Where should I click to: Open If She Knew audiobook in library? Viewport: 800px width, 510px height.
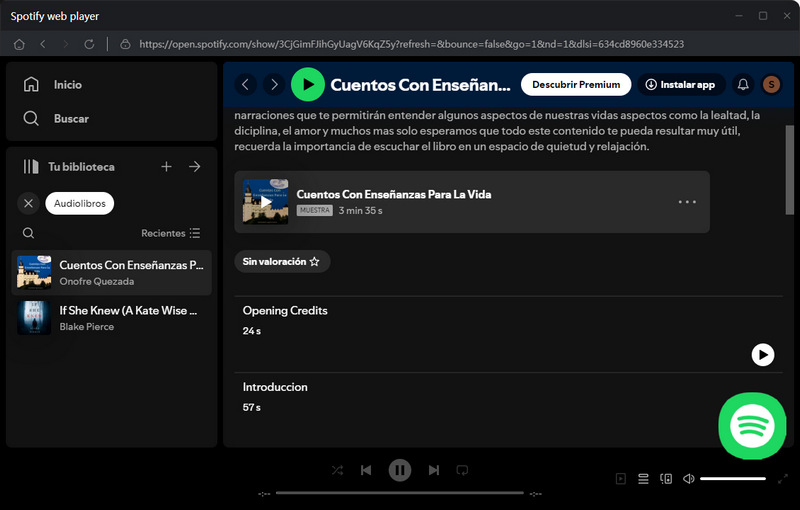[x=112, y=318]
